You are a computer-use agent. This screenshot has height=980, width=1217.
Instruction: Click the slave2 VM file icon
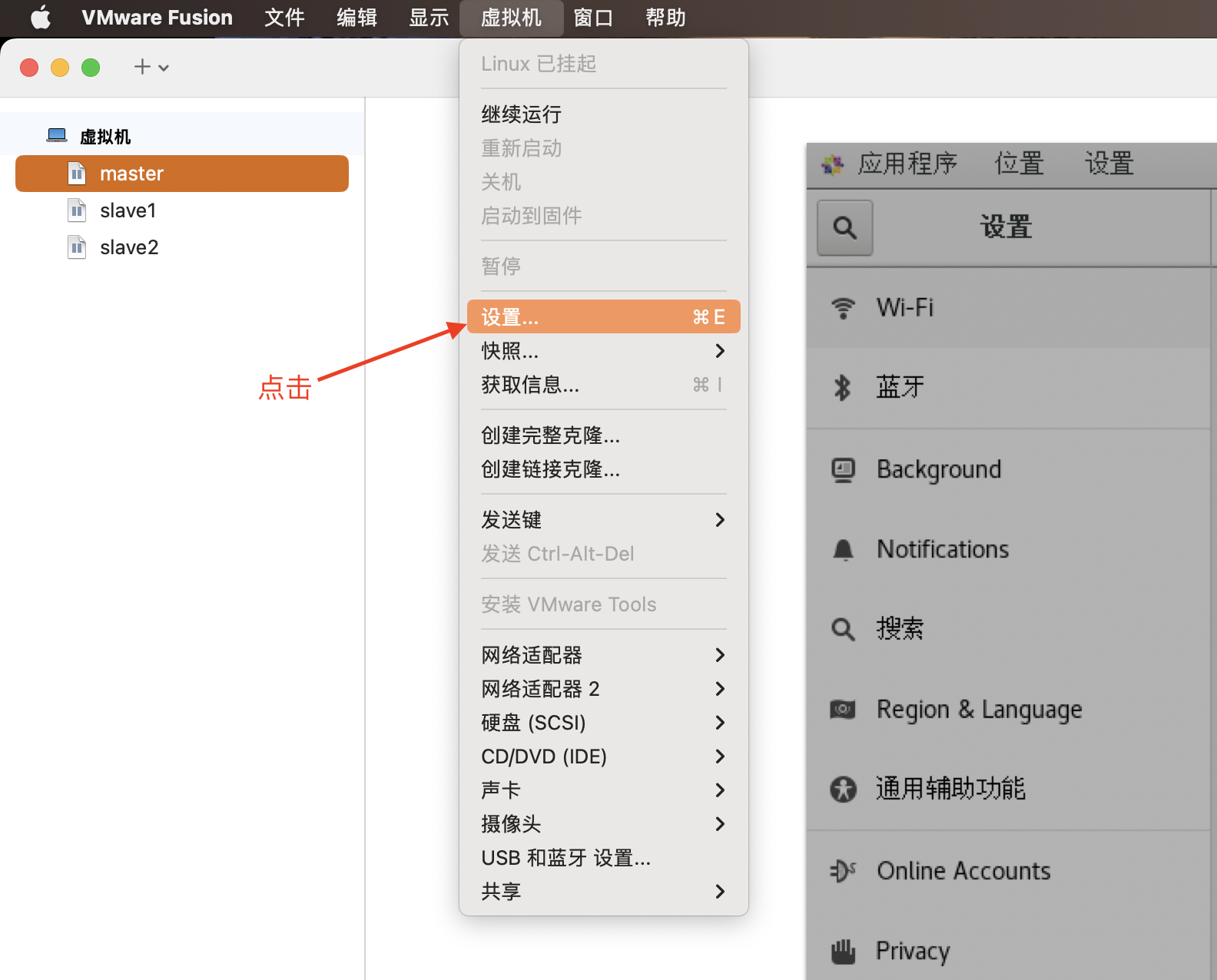coord(77,247)
